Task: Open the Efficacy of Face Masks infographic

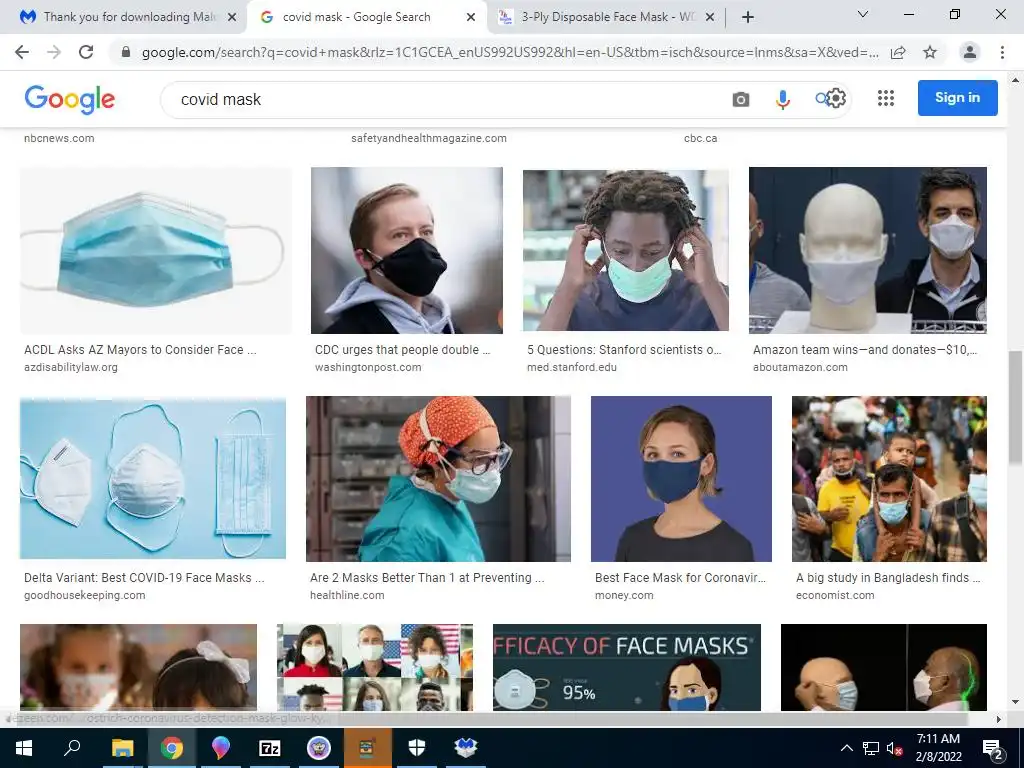Action: click(627, 667)
